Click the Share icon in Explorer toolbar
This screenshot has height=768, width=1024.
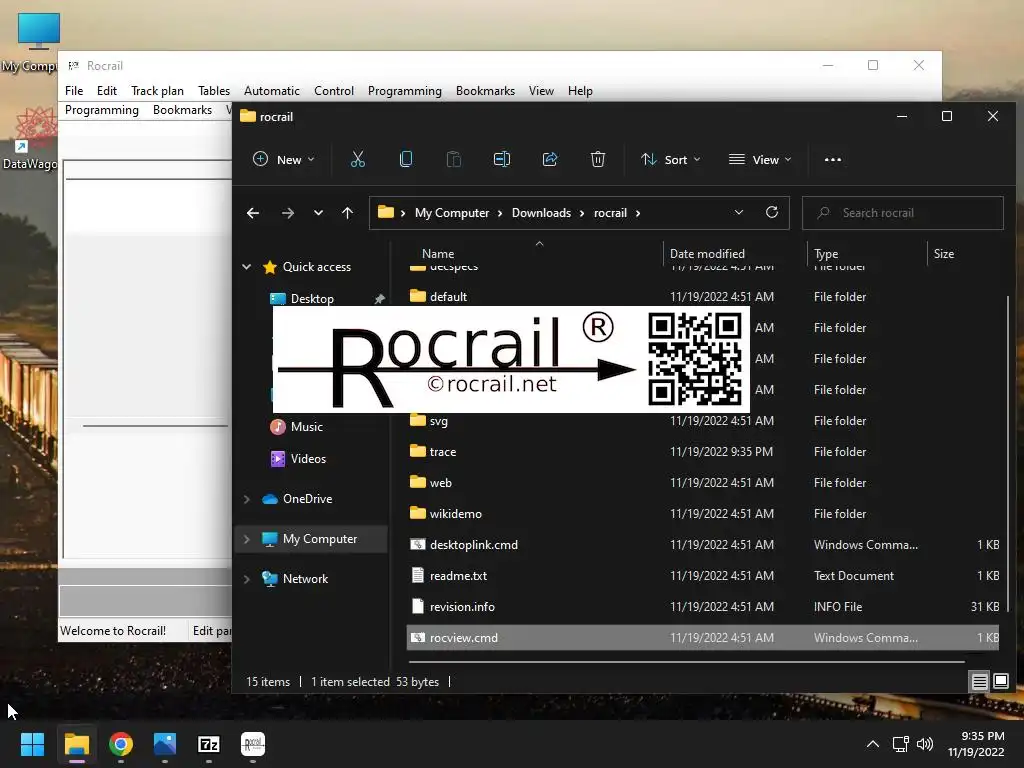tap(550, 159)
